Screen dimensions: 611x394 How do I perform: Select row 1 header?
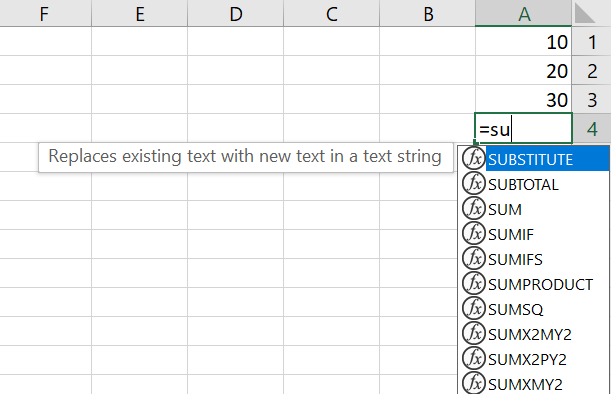point(592,41)
